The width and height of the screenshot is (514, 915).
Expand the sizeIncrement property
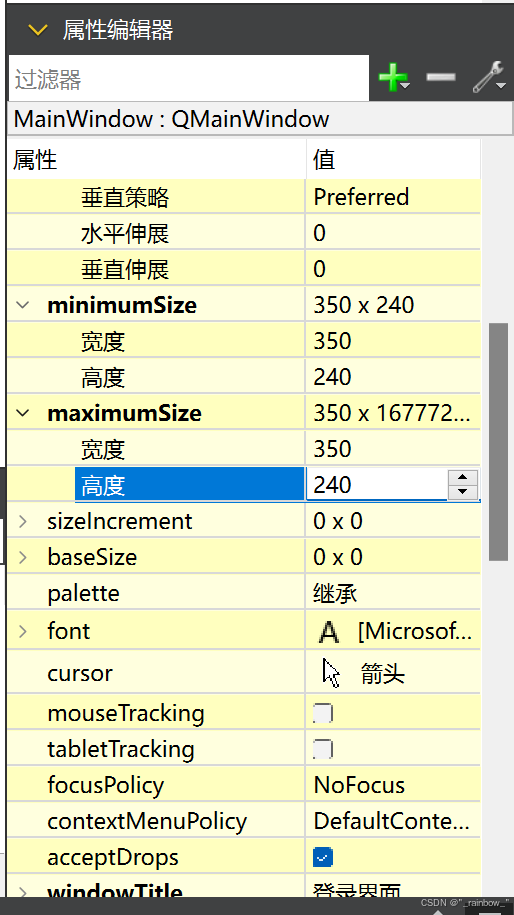point(23,521)
